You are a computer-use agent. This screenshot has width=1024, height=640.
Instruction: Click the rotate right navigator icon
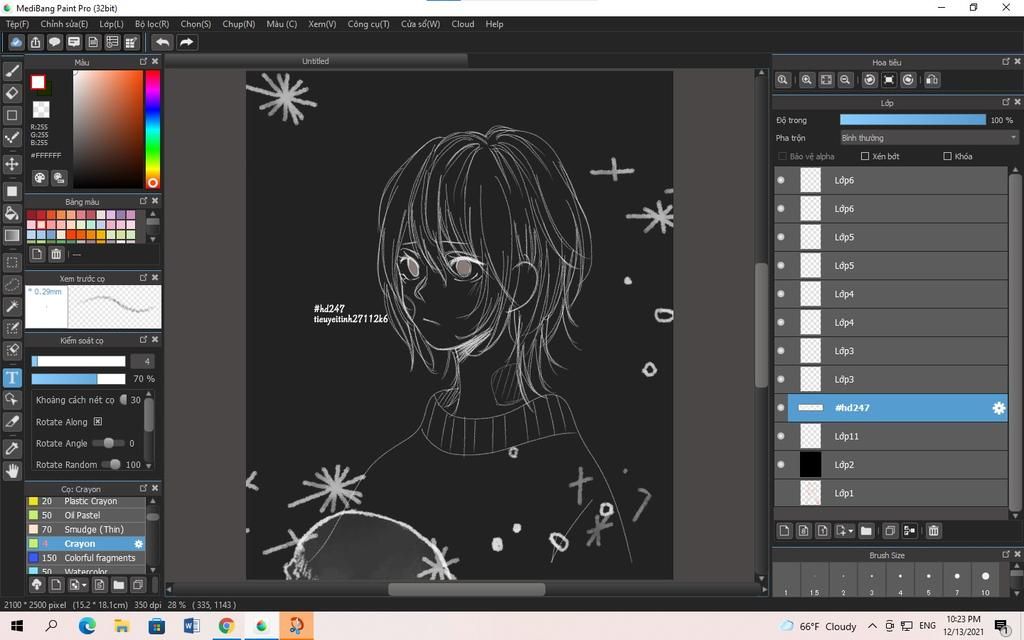click(x=908, y=80)
